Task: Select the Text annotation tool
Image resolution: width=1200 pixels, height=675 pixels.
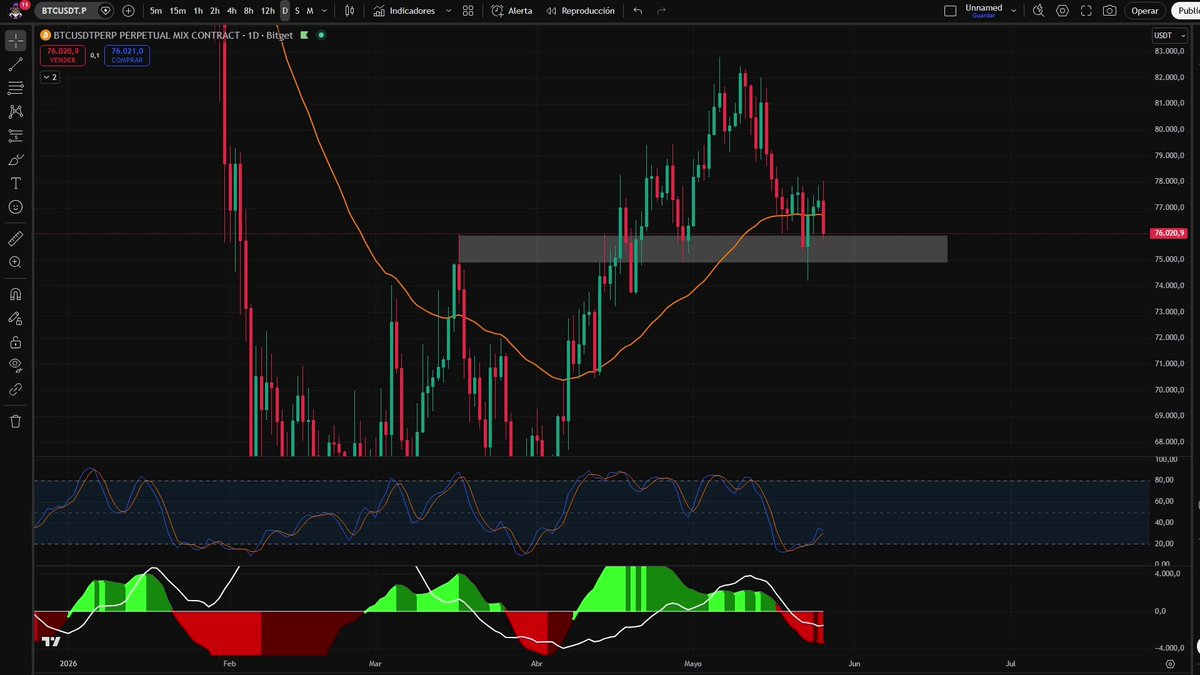Action: [16, 183]
